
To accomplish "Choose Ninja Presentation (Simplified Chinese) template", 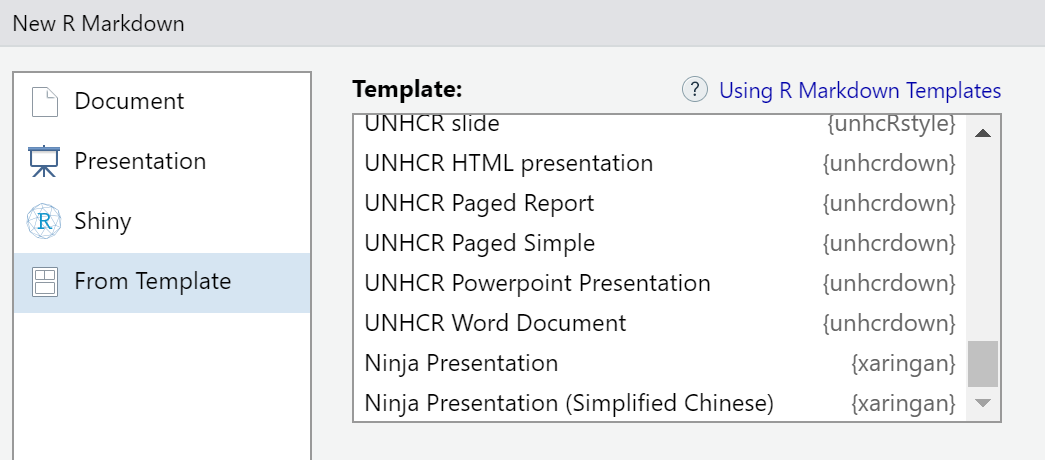I will (569, 403).
